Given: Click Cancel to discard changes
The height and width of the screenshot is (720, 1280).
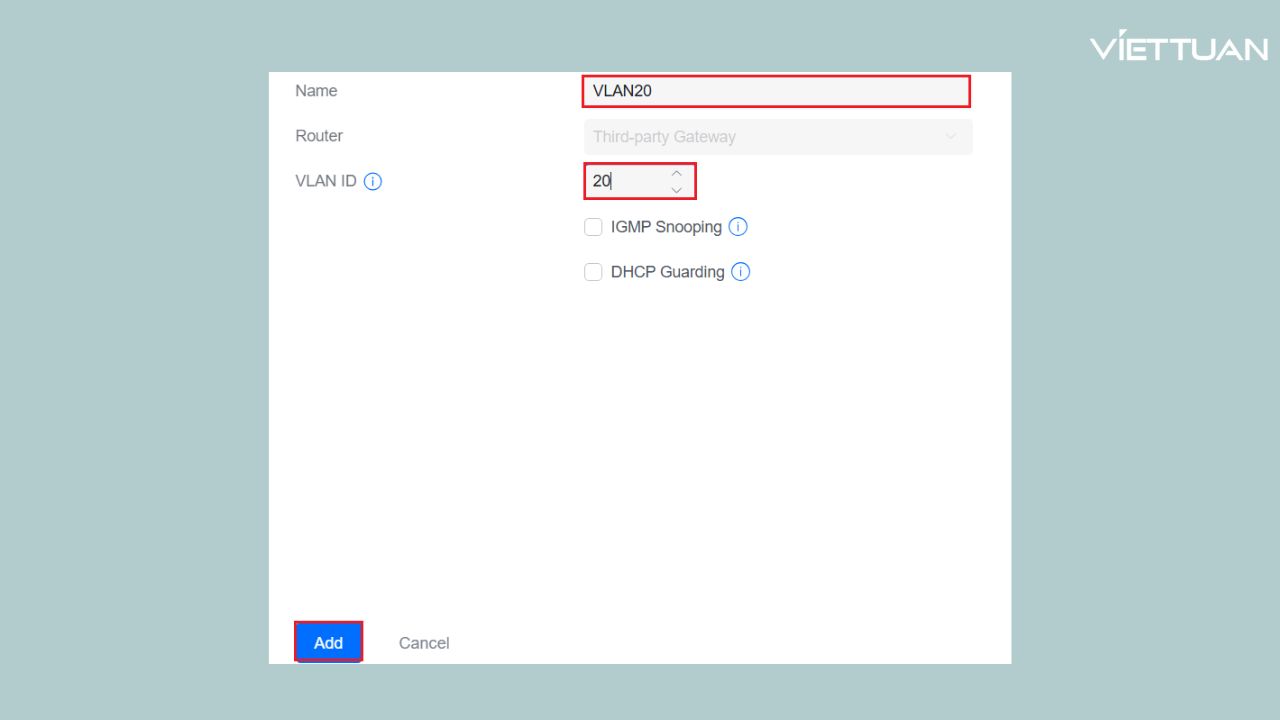Looking at the screenshot, I should coord(424,643).
